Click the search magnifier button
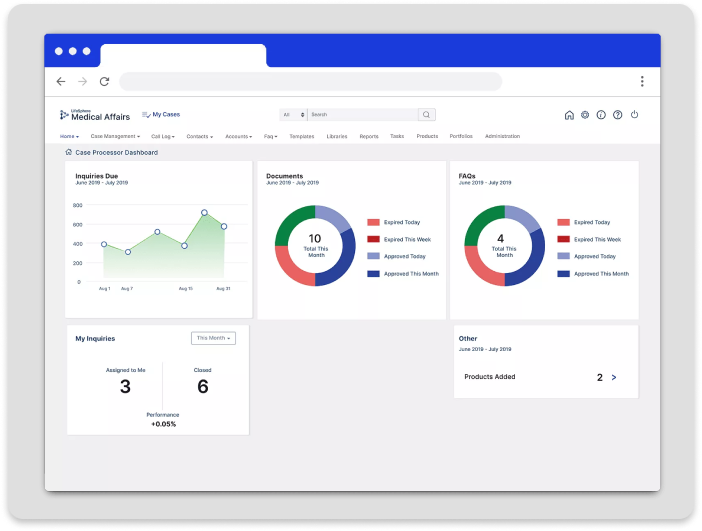This screenshot has width=702, height=531. click(x=427, y=115)
